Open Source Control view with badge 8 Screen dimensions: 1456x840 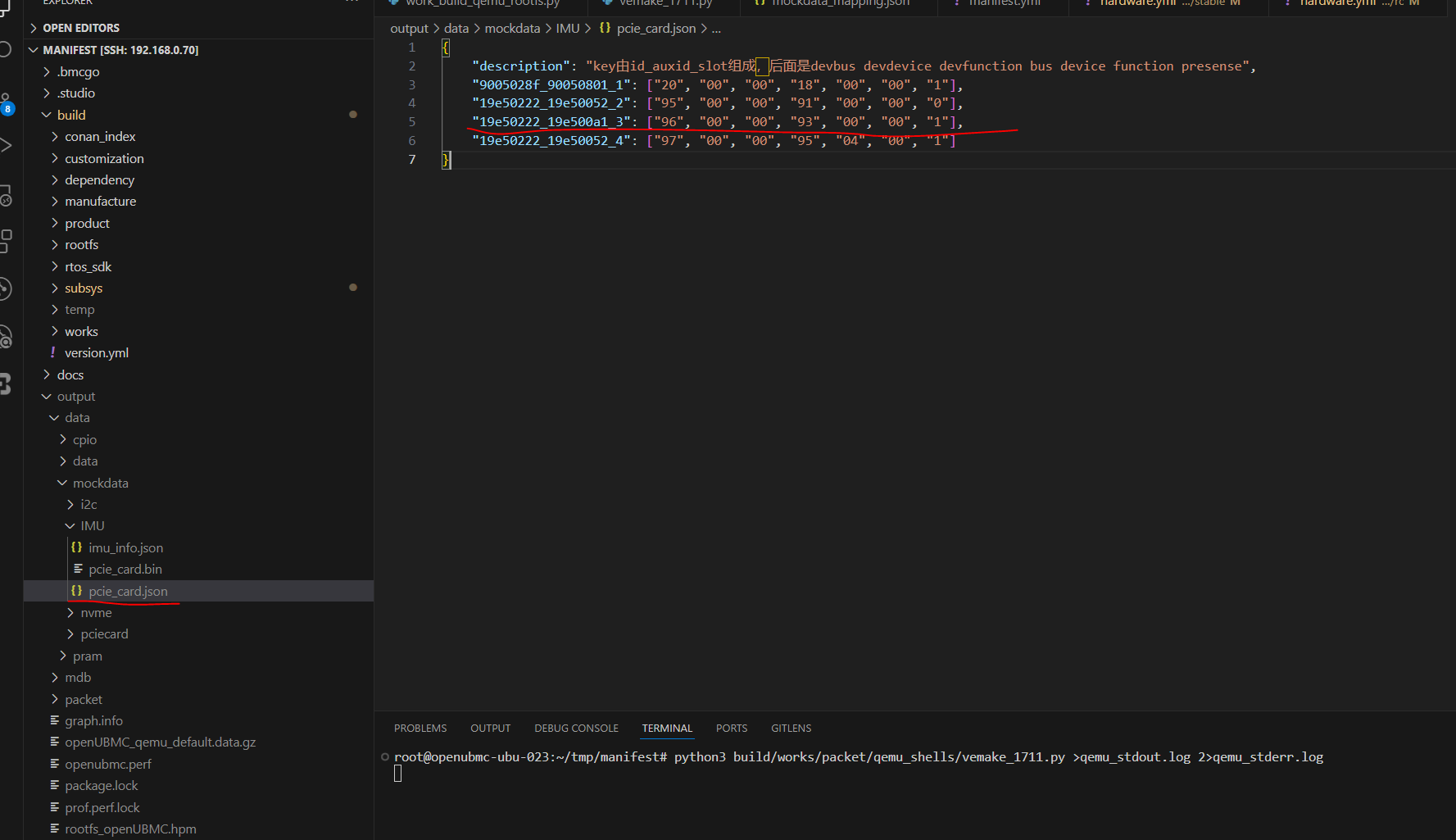(x=6, y=102)
